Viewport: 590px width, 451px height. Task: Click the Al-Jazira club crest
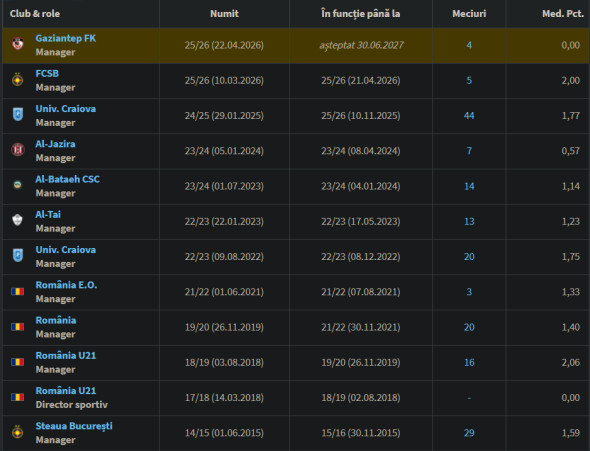[x=18, y=150]
